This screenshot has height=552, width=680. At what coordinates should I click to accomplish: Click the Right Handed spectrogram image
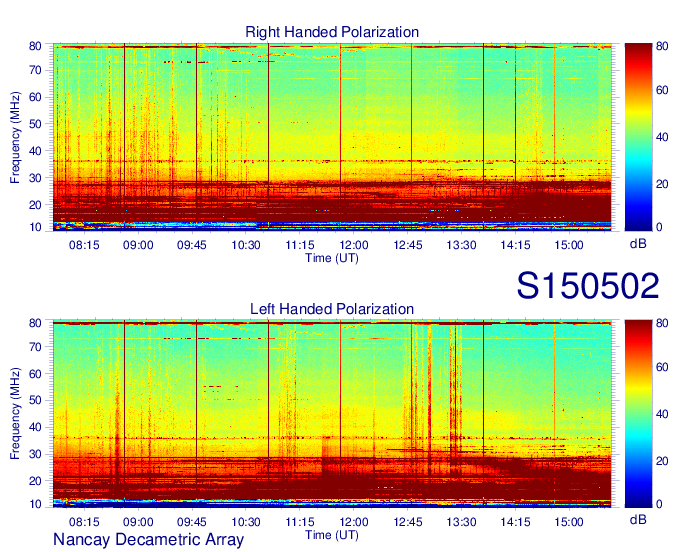[x=332, y=137]
